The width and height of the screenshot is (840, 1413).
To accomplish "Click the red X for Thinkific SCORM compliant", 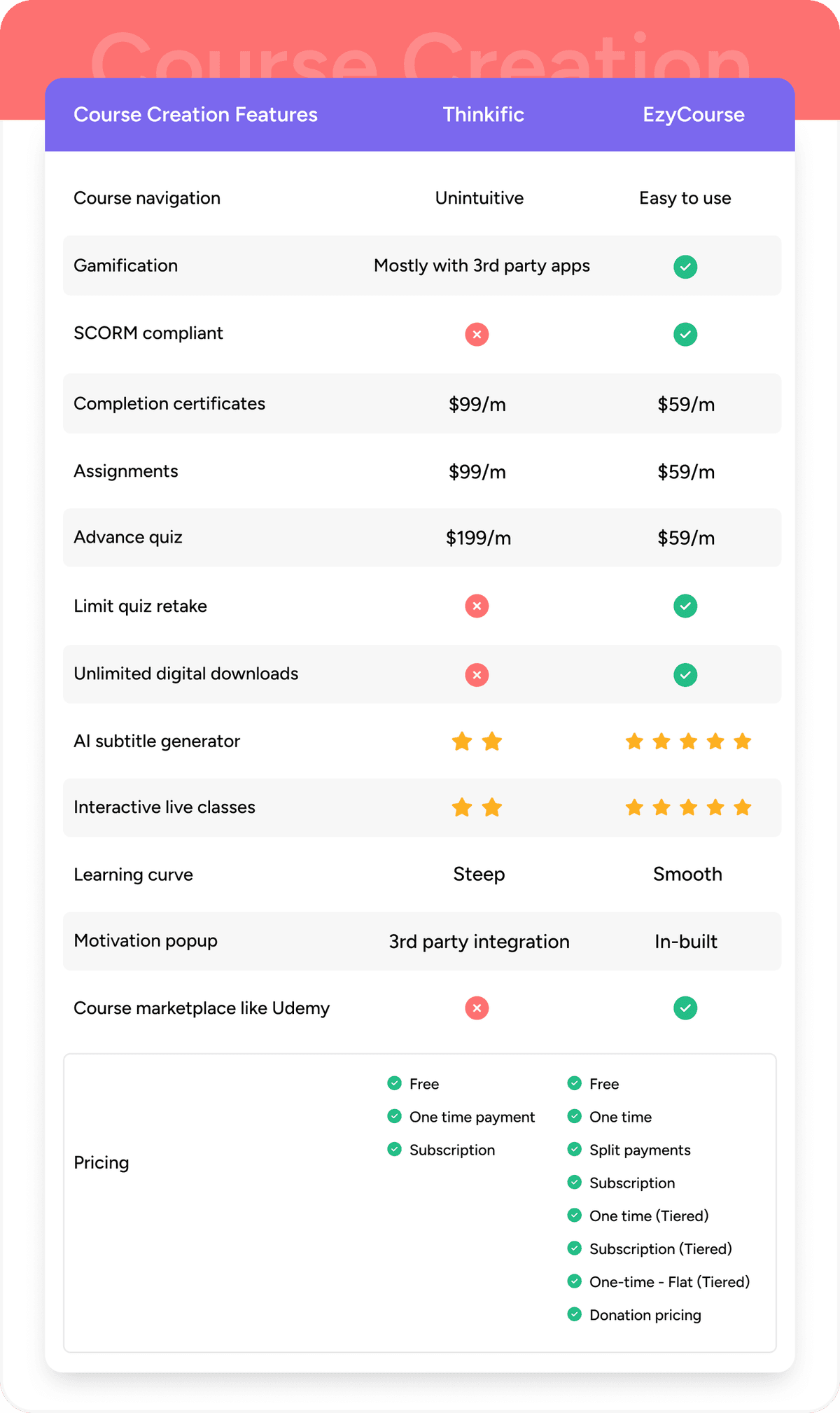I will [477, 335].
